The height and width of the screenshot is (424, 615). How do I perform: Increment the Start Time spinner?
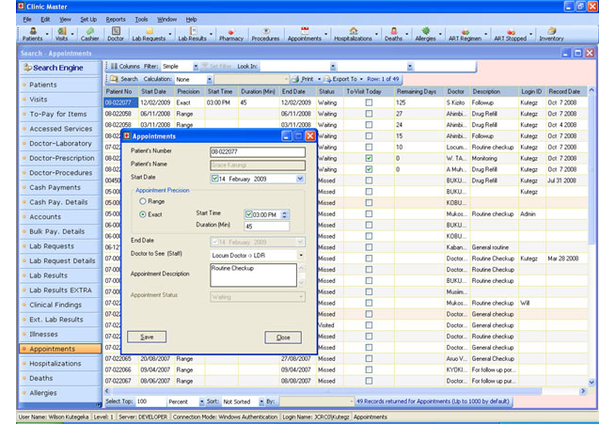click(x=285, y=212)
